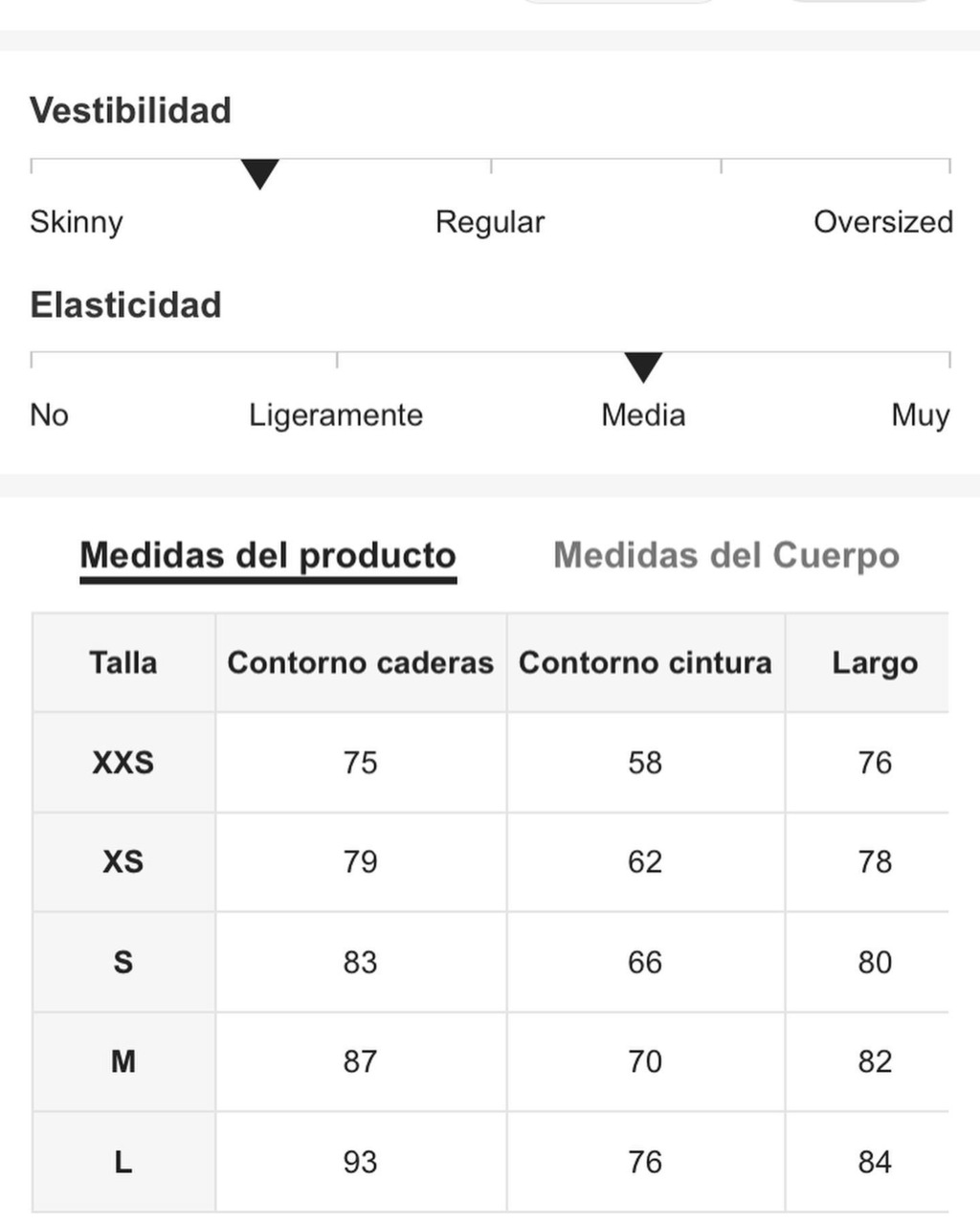Click the Oversized fit label

click(883, 222)
